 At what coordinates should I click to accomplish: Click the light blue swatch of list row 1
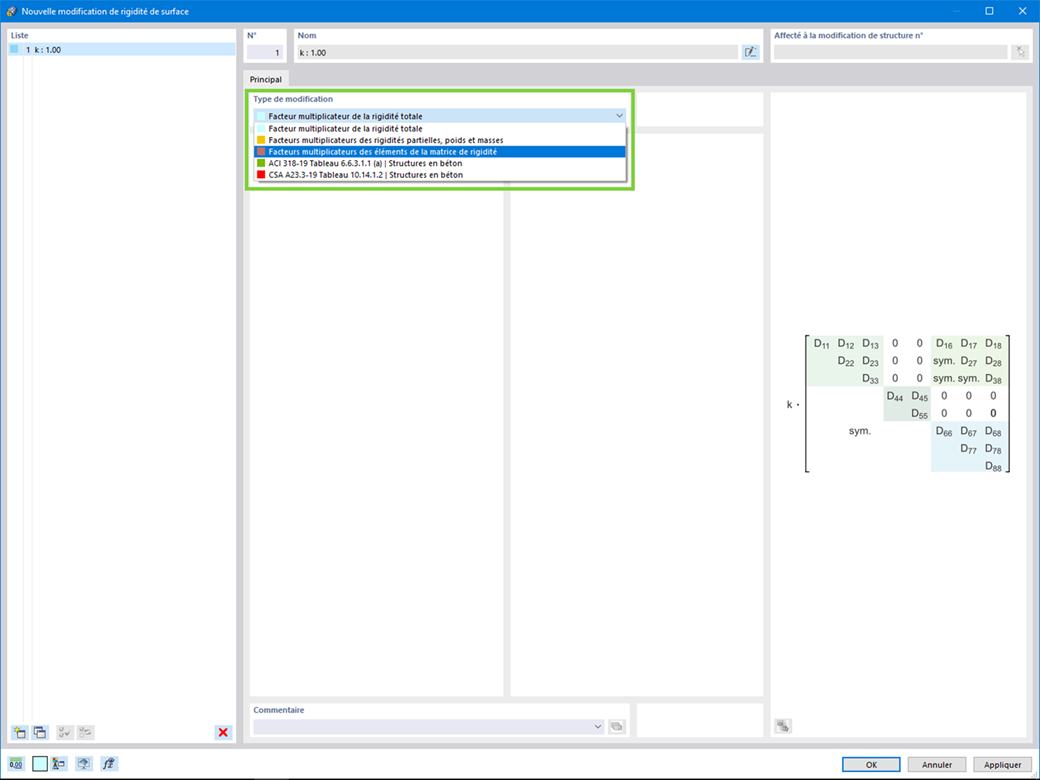click(x=14, y=49)
